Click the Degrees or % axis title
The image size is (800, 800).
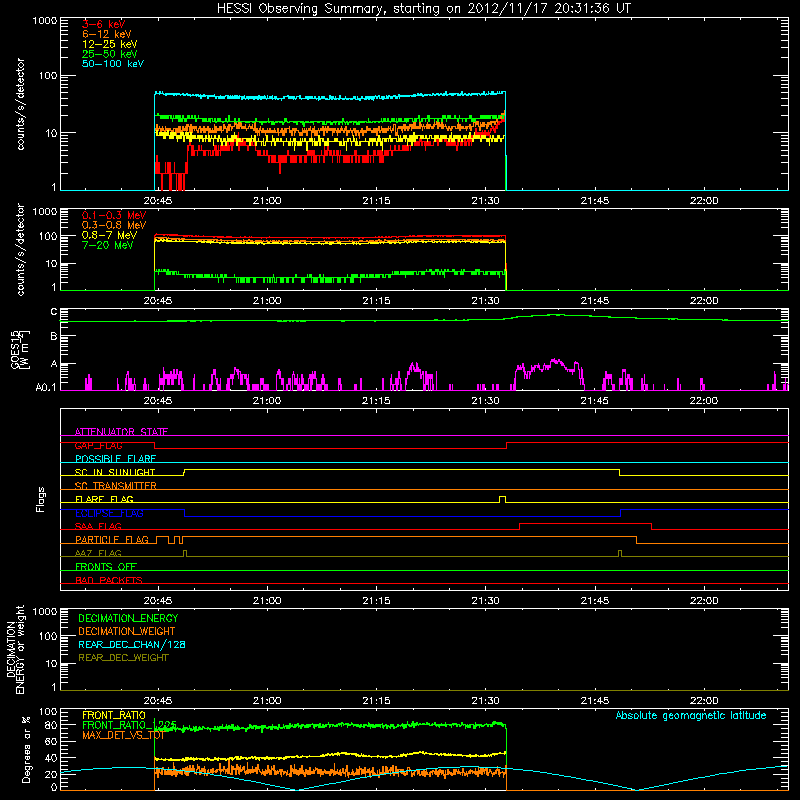[x=26, y=749]
